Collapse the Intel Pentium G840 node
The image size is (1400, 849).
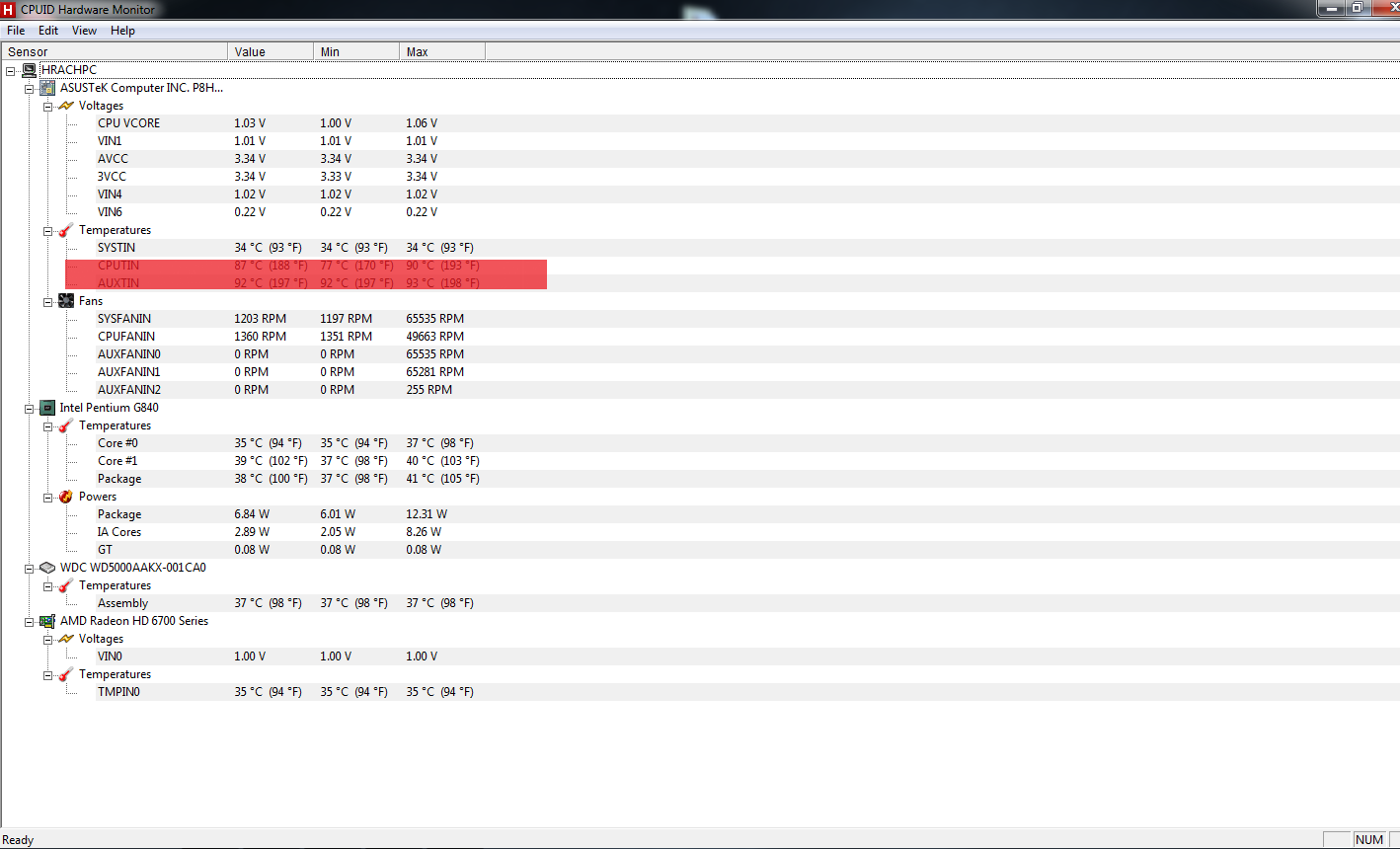click(30, 408)
